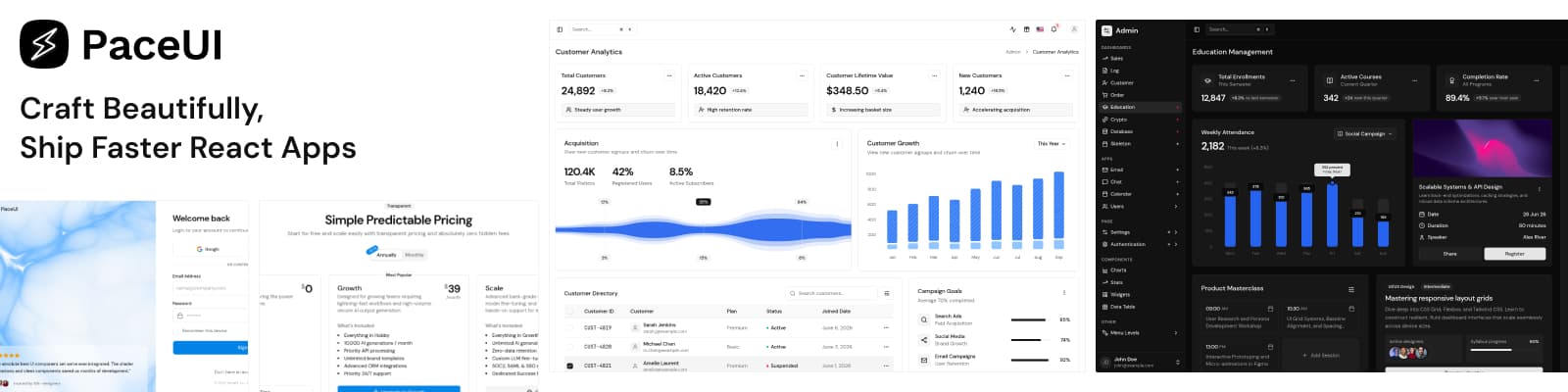Select the Monthly billing option
Viewport: 1568px width, 392px height.
point(415,255)
